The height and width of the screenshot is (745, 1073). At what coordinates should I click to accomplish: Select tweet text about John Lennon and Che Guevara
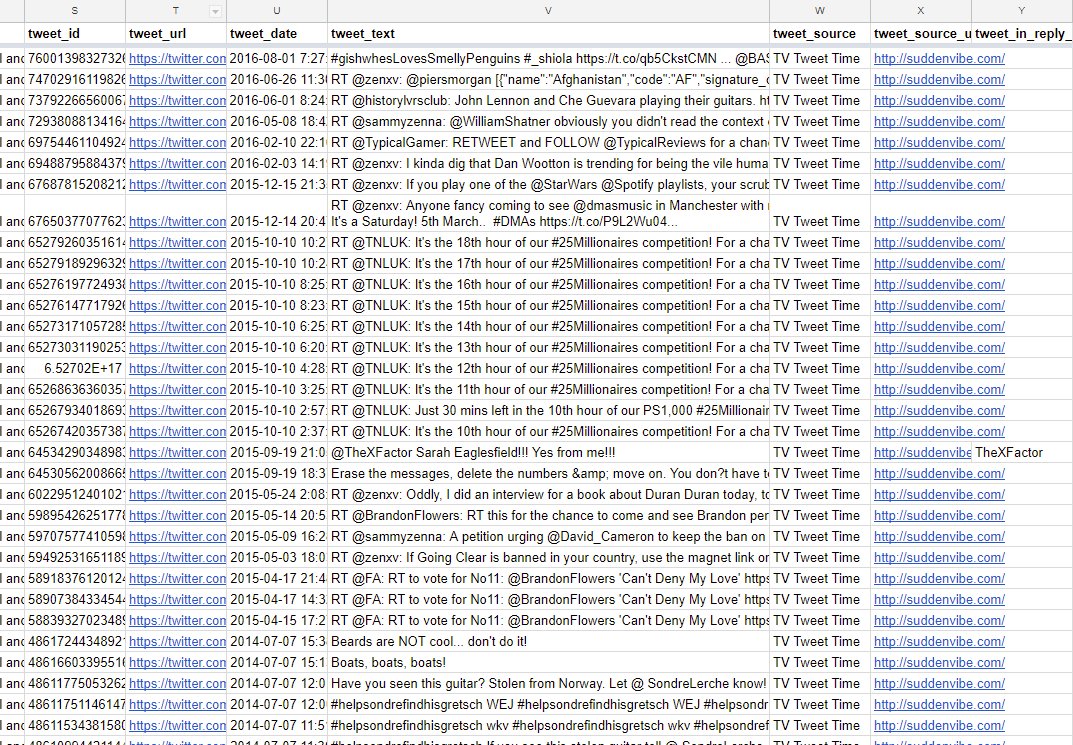(x=548, y=101)
